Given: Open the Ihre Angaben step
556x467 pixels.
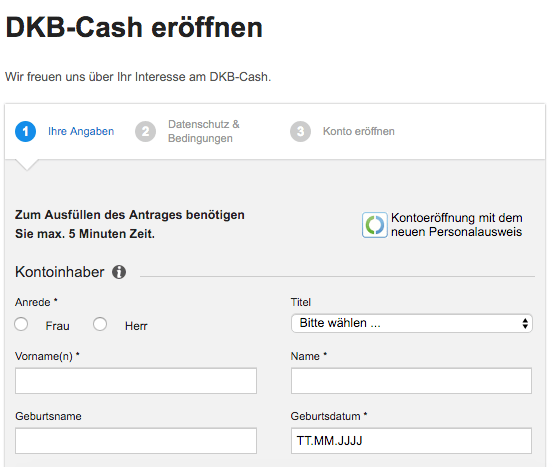Looking at the screenshot, I should (81, 131).
